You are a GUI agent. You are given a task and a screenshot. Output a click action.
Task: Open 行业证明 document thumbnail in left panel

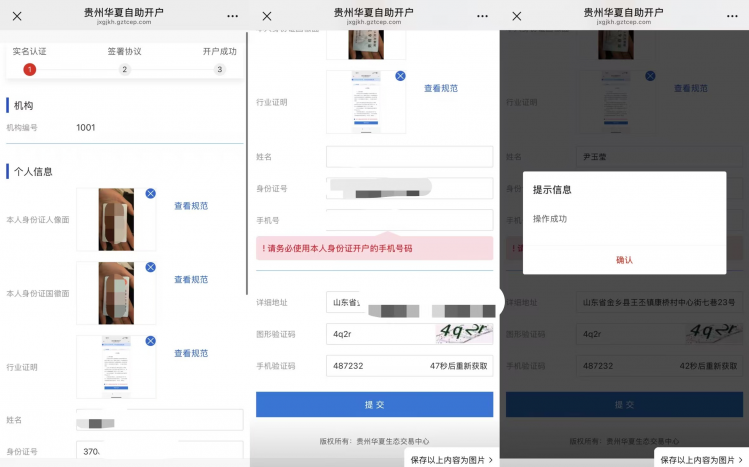[116, 367]
